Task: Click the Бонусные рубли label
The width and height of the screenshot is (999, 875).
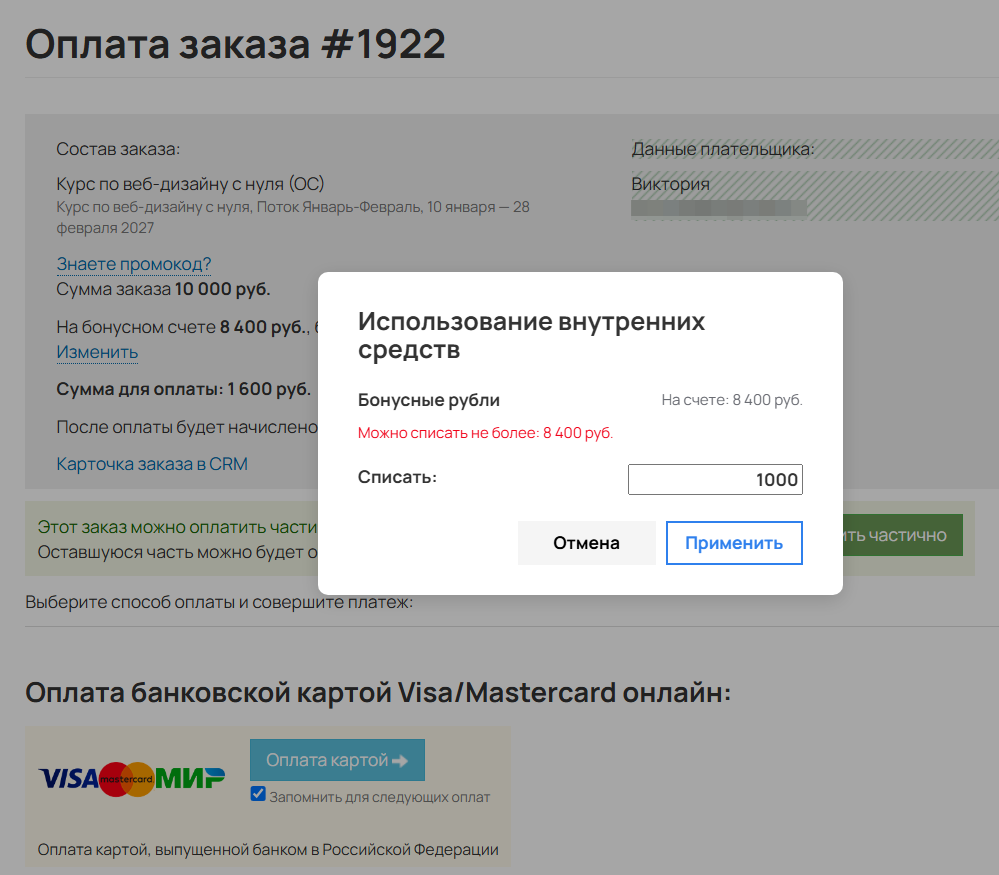Action: coord(429,400)
